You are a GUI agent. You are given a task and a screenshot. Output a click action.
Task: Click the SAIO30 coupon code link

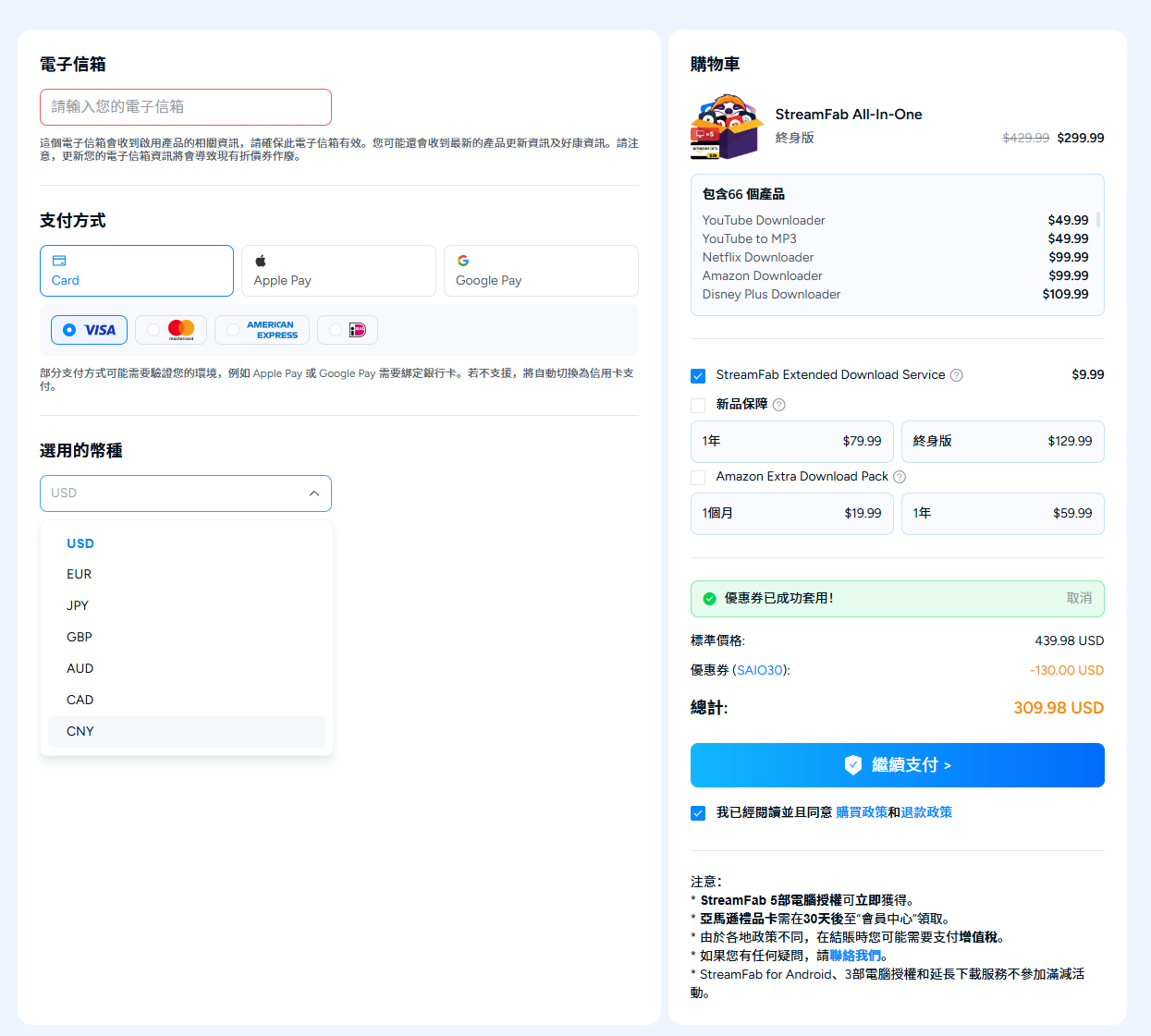(760, 670)
